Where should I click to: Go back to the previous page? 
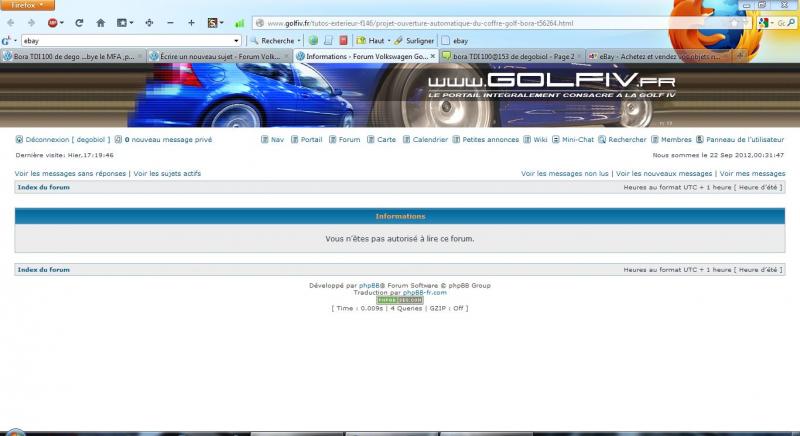(x=11, y=23)
